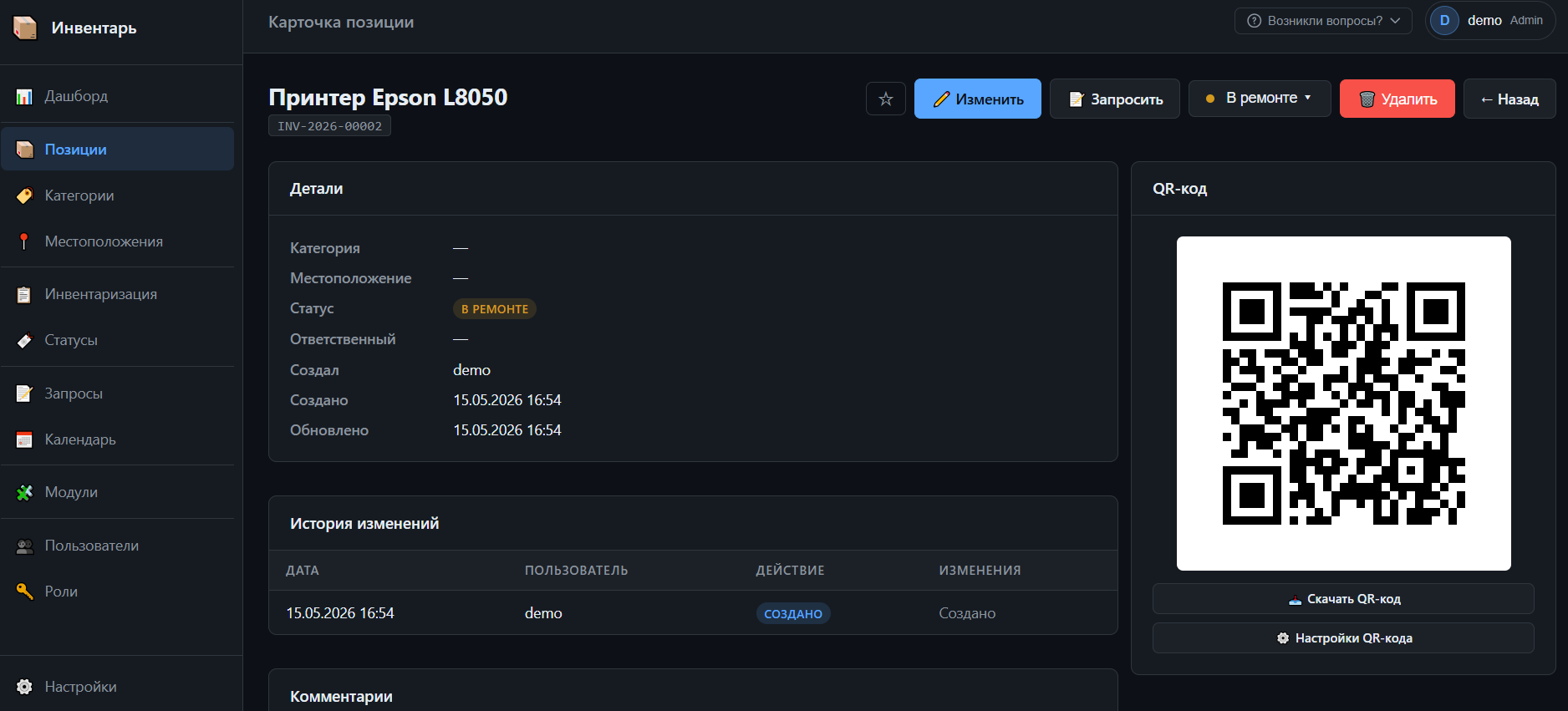Click the demo user avatar circle

point(1444,20)
